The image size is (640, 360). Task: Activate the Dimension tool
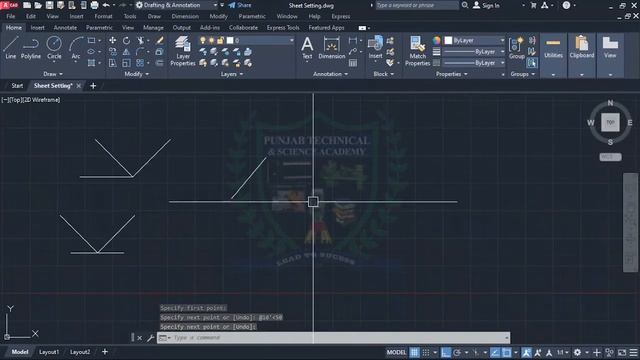[x=332, y=47]
